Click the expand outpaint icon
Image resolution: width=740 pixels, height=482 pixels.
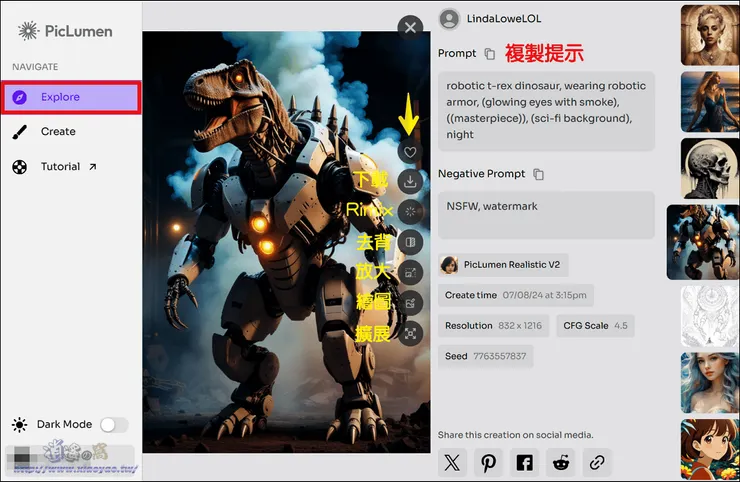click(410, 334)
